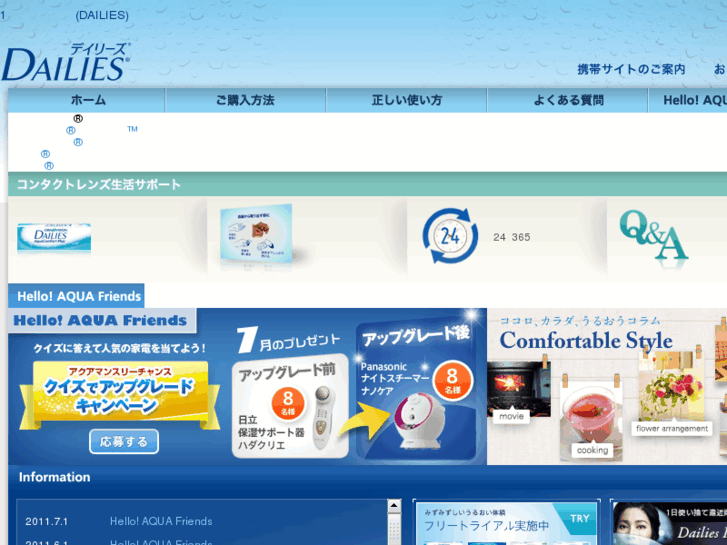Open the lens handling instruction card image
The width and height of the screenshot is (727, 545).
pos(256,233)
